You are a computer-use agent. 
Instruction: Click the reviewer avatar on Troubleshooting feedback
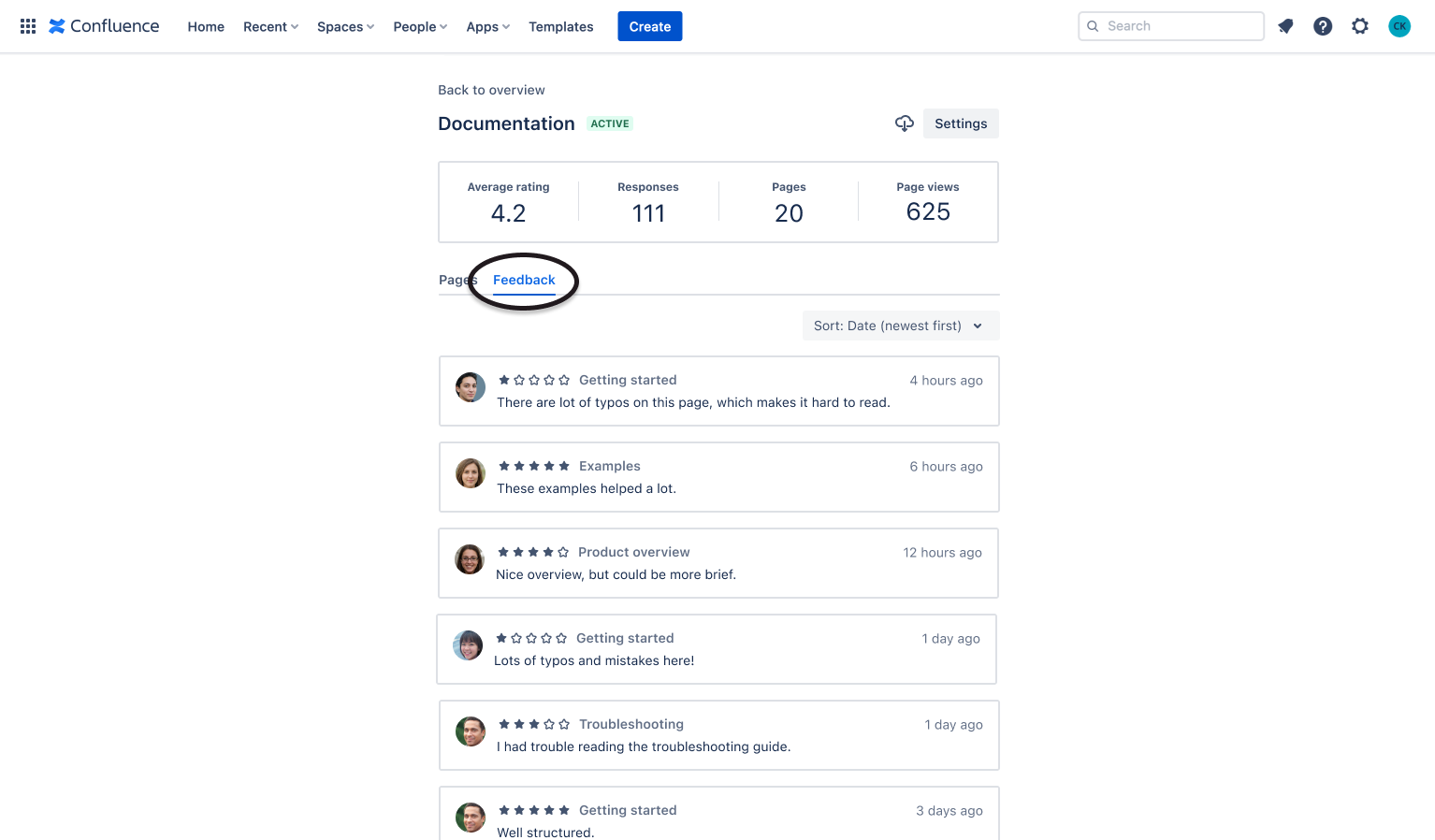(x=471, y=731)
